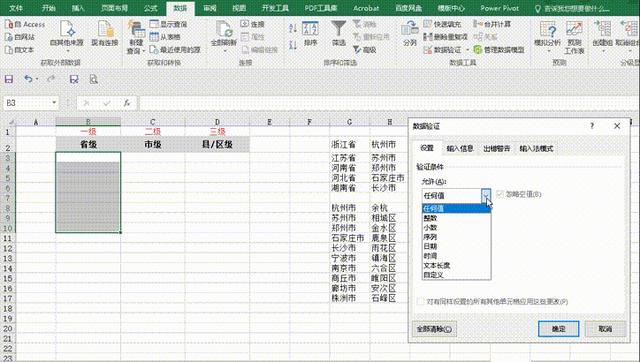
Task: Switch to the Home (开始) tab
Action: (x=49, y=8)
